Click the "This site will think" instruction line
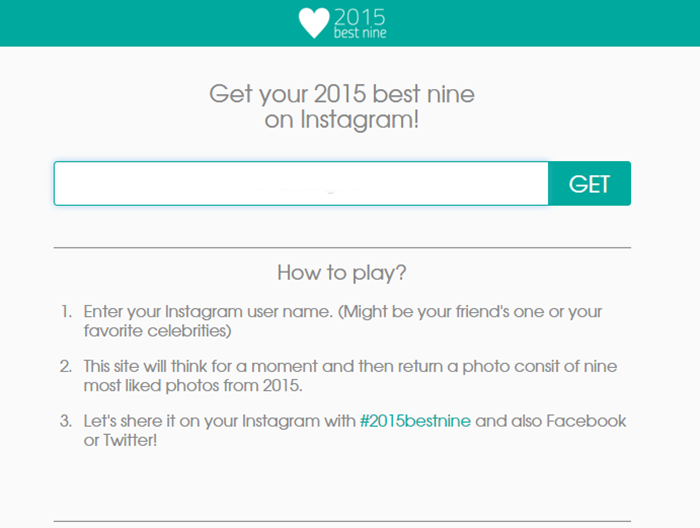 tap(350, 366)
